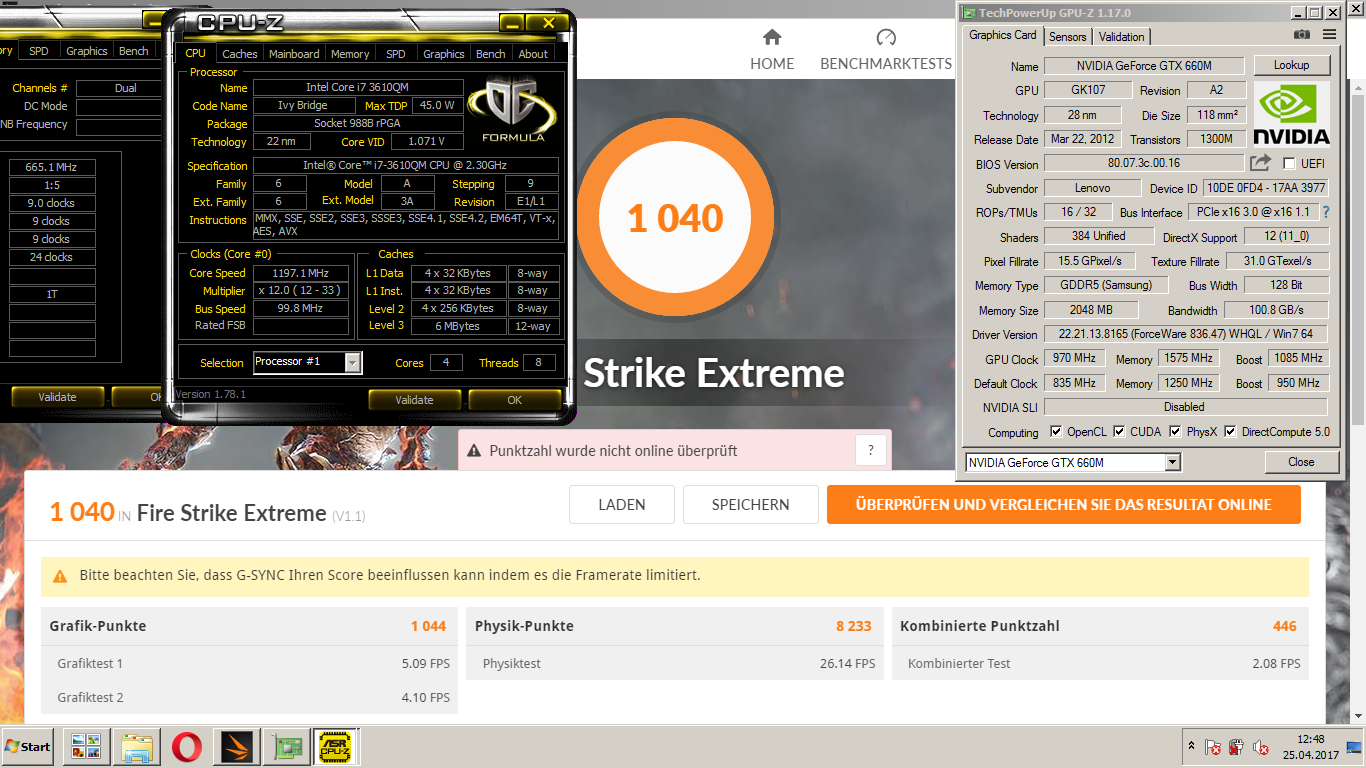Viewport: 1366px width, 768px height.
Task: Open the Memory tab in front CPU-Z
Action: click(350, 54)
